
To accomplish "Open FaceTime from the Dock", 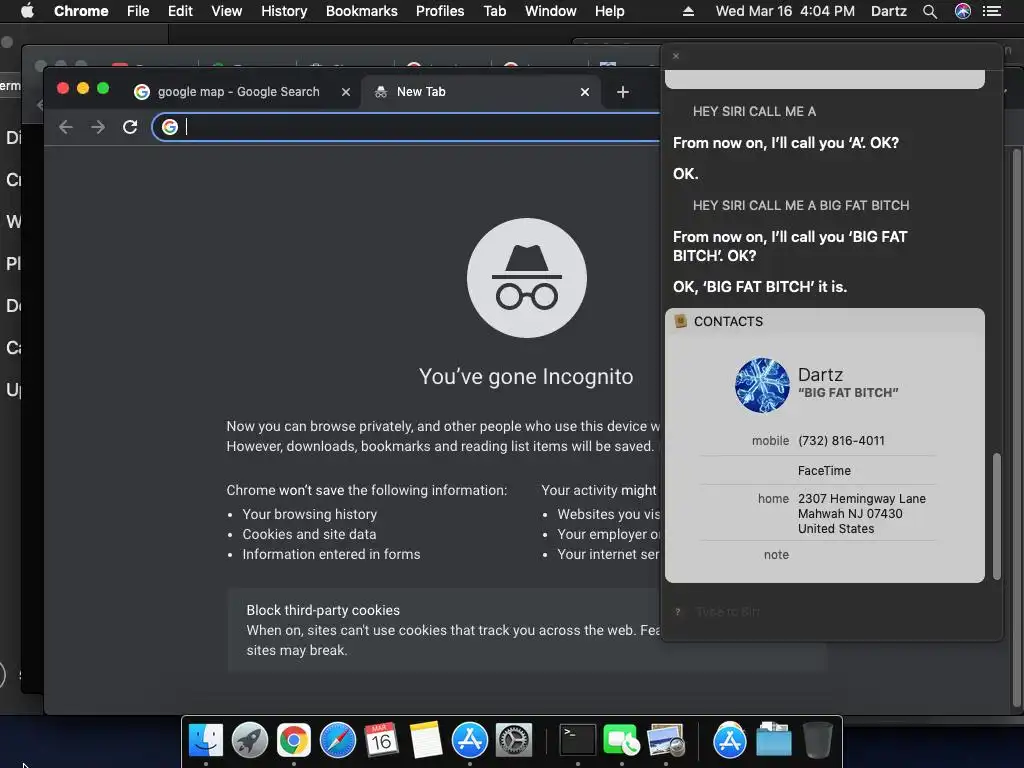I will tap(621, 740).
